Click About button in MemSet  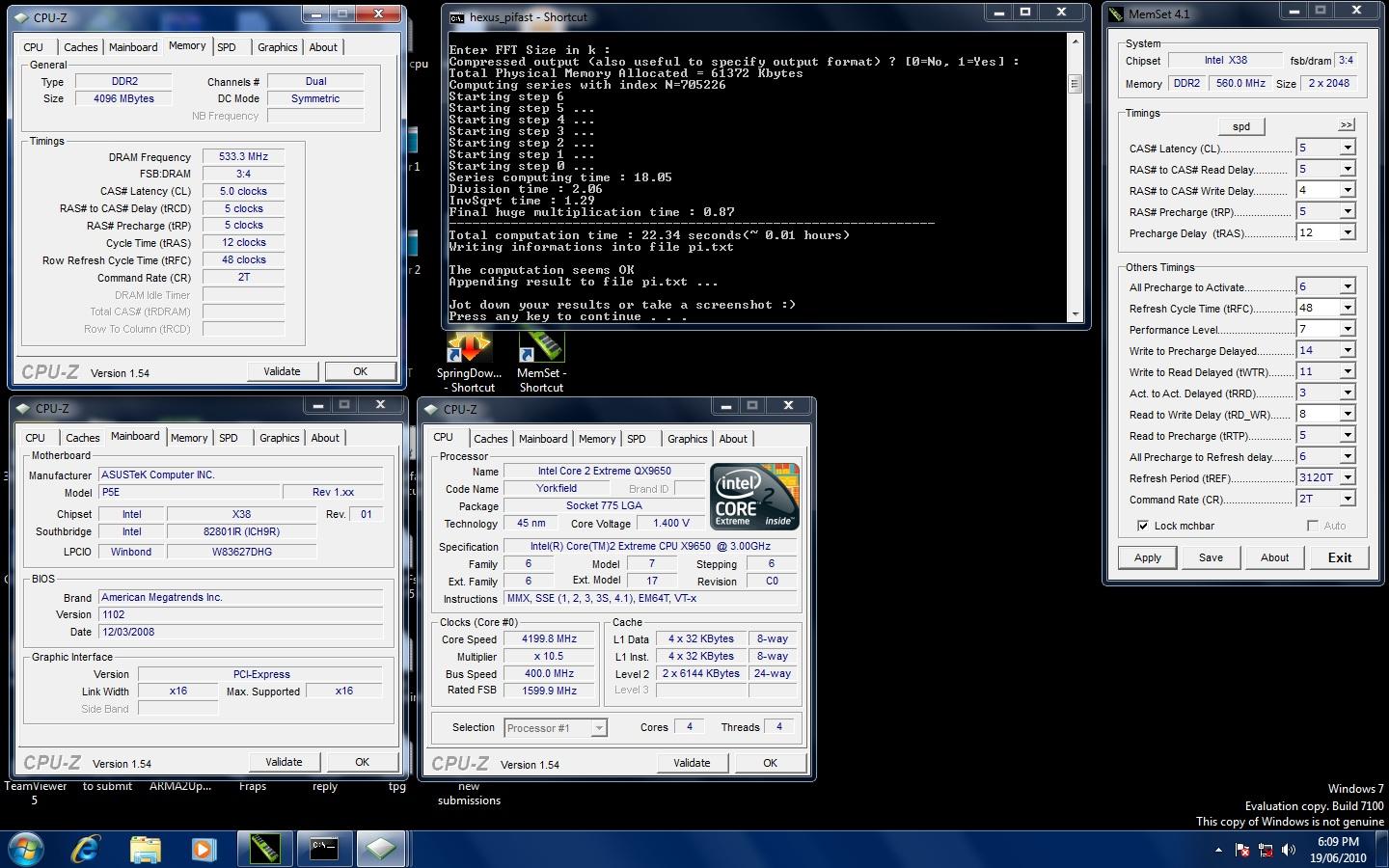(x=1274, y=557)
